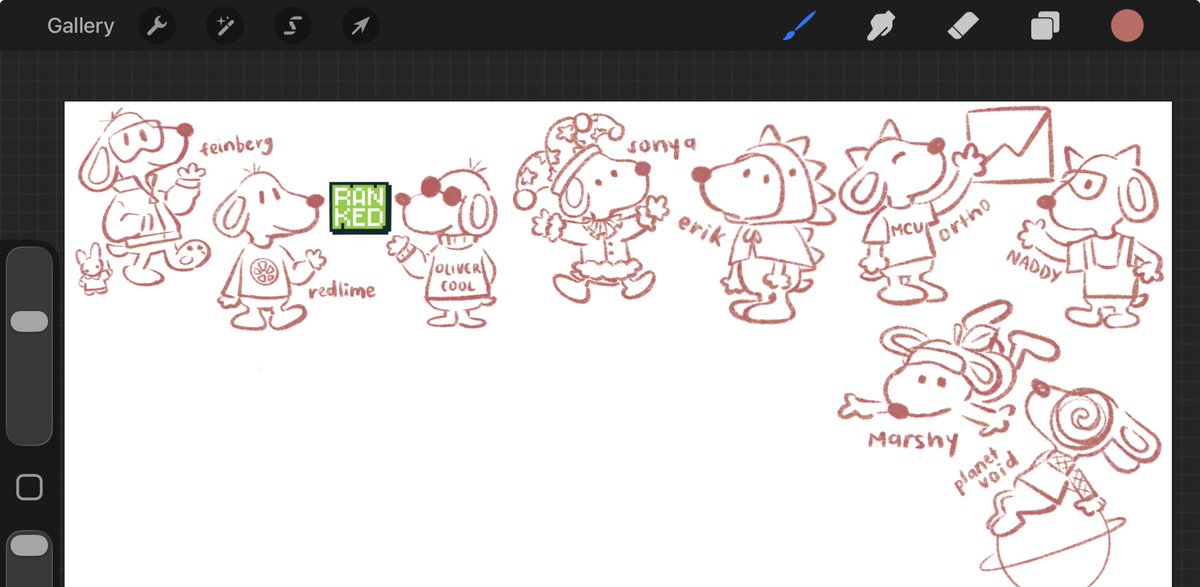1200x587 pixels.
Task: Tap the sidebar Modify square button
Action: [30, 488]
